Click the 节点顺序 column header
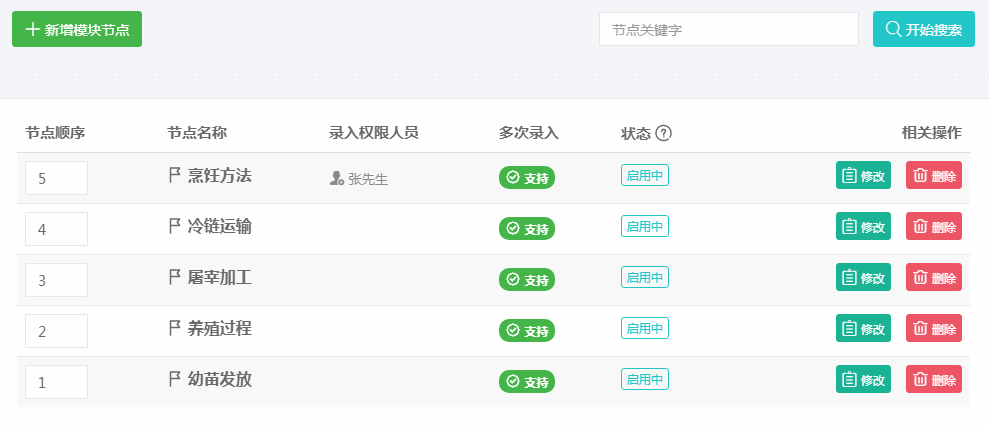989x426 pixels. [x=56, y=133]
